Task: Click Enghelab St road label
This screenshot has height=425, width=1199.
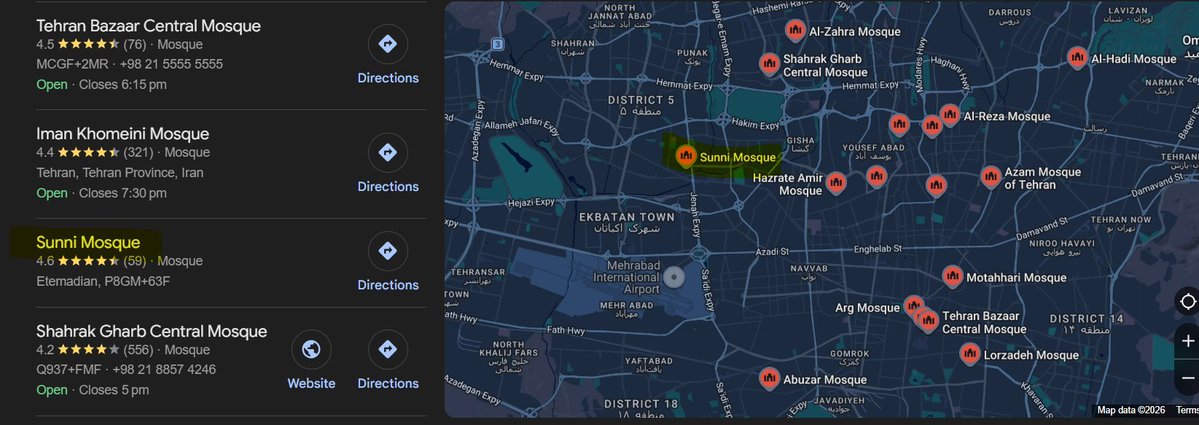Action: (878, 249)
